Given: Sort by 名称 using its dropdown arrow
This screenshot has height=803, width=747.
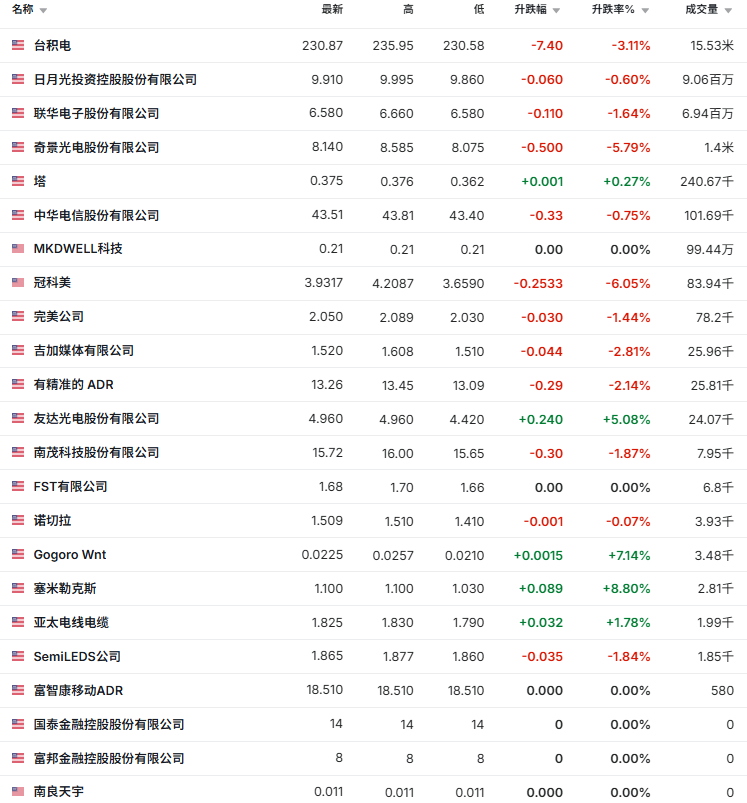Looking at the screenshot, I should (x=43, y=10).
